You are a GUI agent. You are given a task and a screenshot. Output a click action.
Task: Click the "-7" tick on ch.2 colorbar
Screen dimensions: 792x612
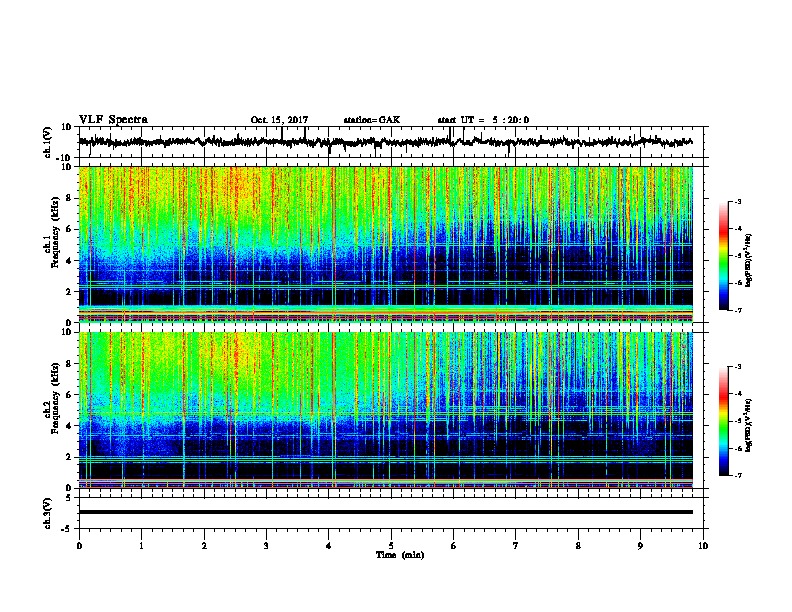(x=737, y=476)
